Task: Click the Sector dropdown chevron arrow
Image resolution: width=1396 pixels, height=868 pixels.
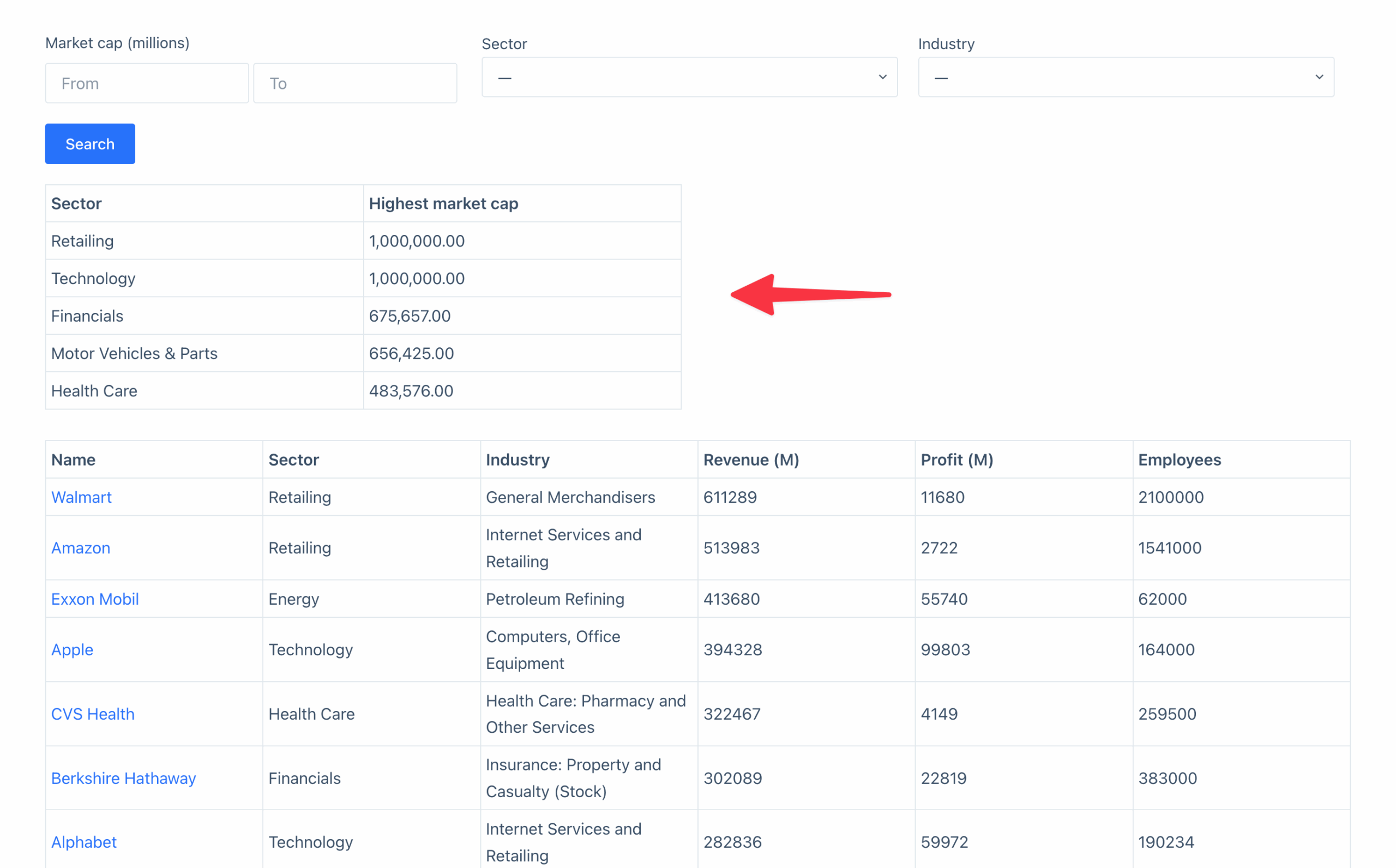Action: (x=882, y=77)
